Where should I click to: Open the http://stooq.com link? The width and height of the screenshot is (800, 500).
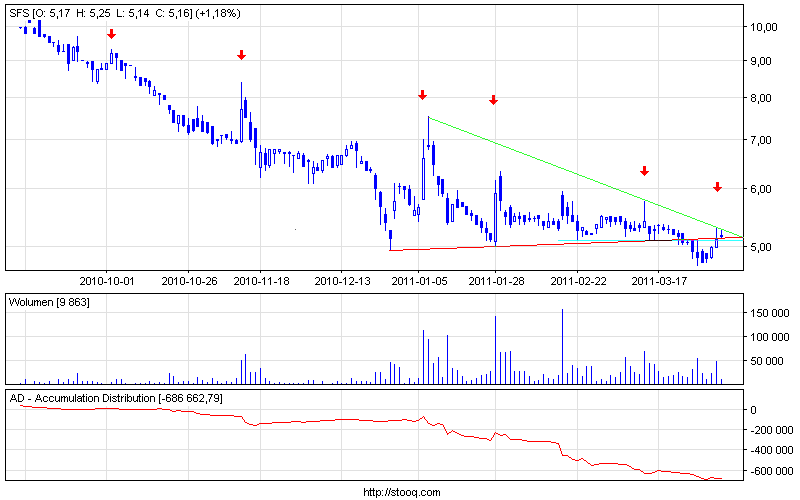(402, 492)
